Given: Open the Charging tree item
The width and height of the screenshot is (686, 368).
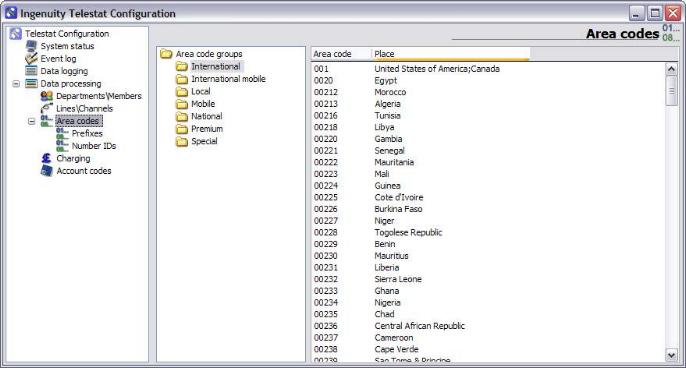Looking at the screenshot, I should click(73, 158).
